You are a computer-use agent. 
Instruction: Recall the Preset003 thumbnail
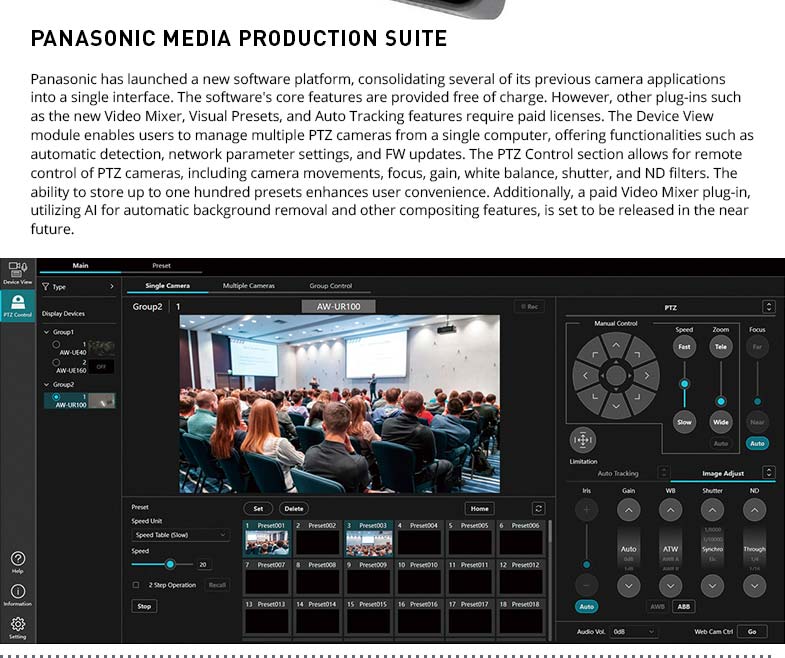click(369, 543)
